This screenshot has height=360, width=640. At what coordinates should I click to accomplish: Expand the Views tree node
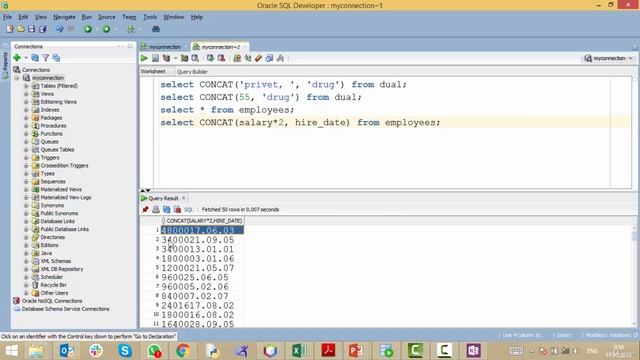coord(26,94)
